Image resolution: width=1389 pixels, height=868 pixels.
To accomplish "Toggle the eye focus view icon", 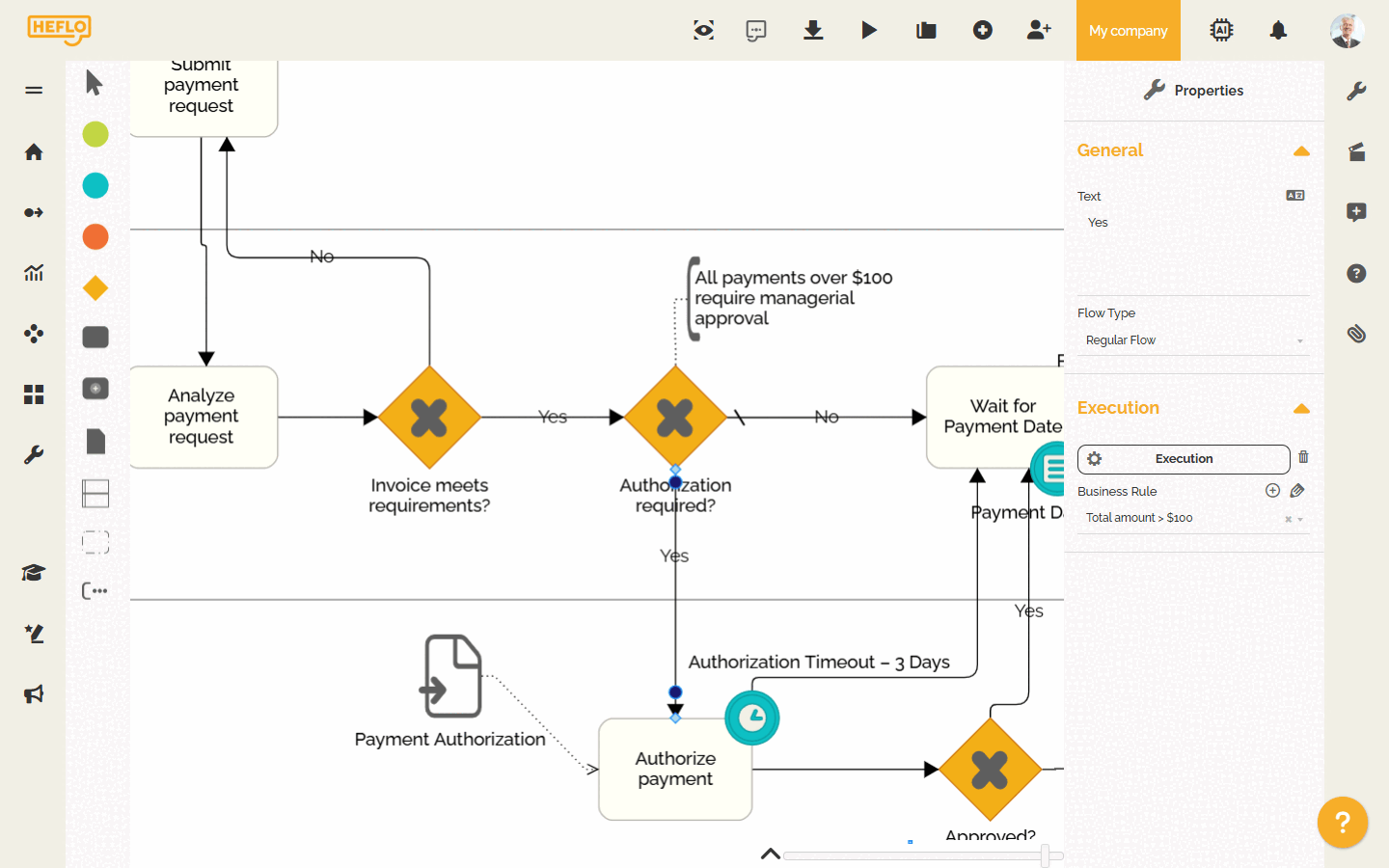I will [x=703, y=31].
